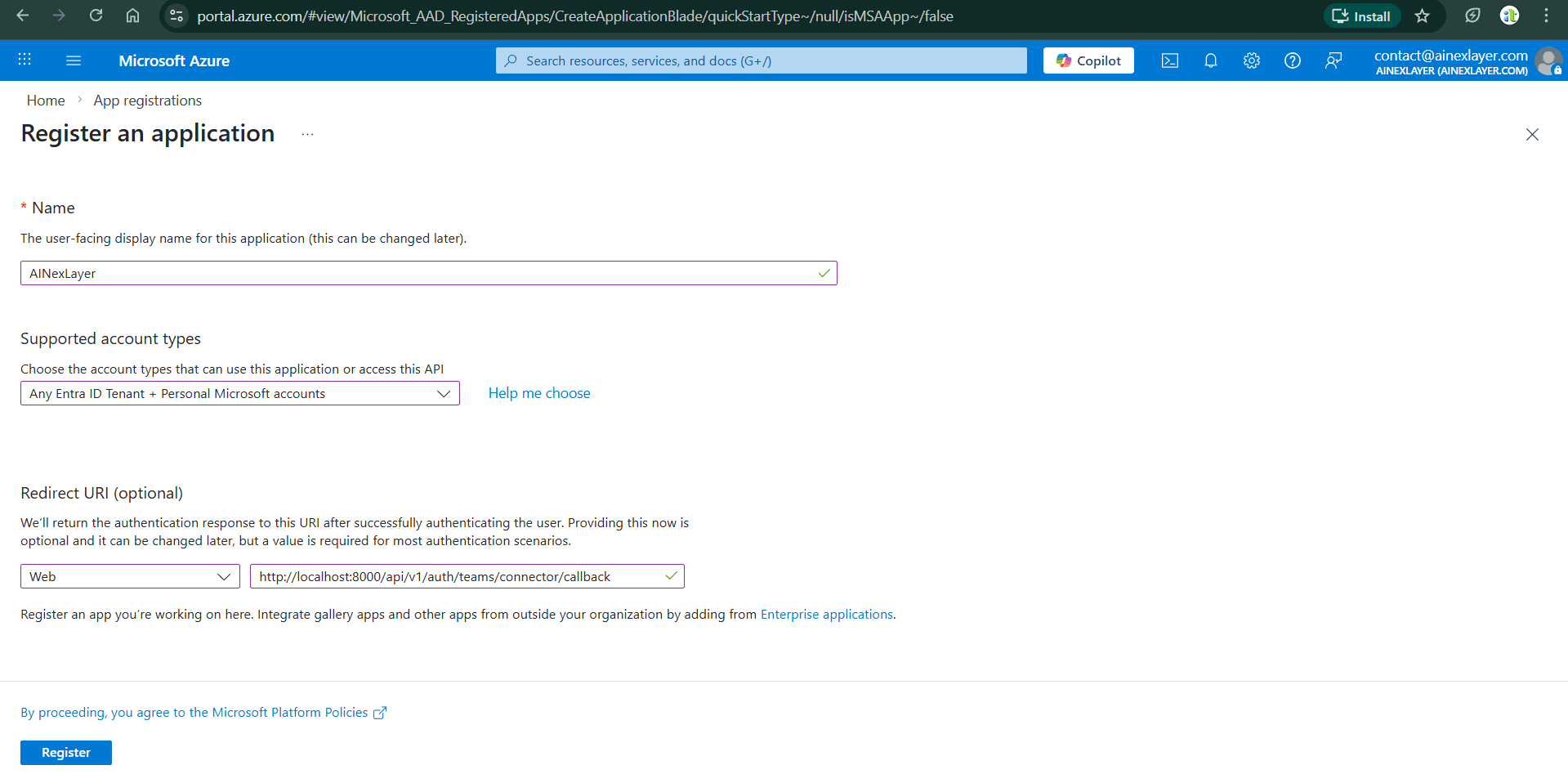Open the Enterprise applications link
1568x783 pixels.
pyautogui.click(x=826, y=614)
